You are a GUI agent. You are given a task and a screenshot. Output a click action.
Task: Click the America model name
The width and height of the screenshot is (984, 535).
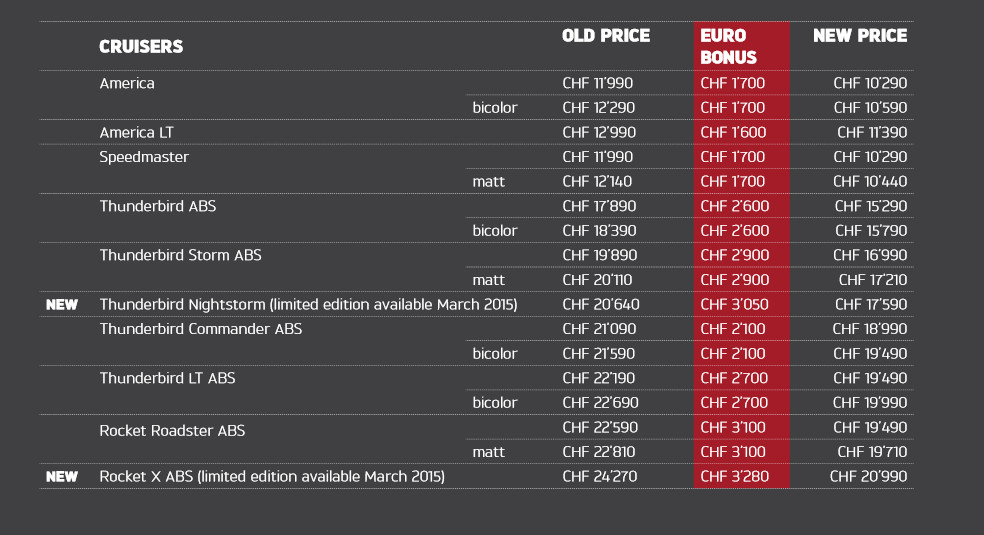coord(127,83)
